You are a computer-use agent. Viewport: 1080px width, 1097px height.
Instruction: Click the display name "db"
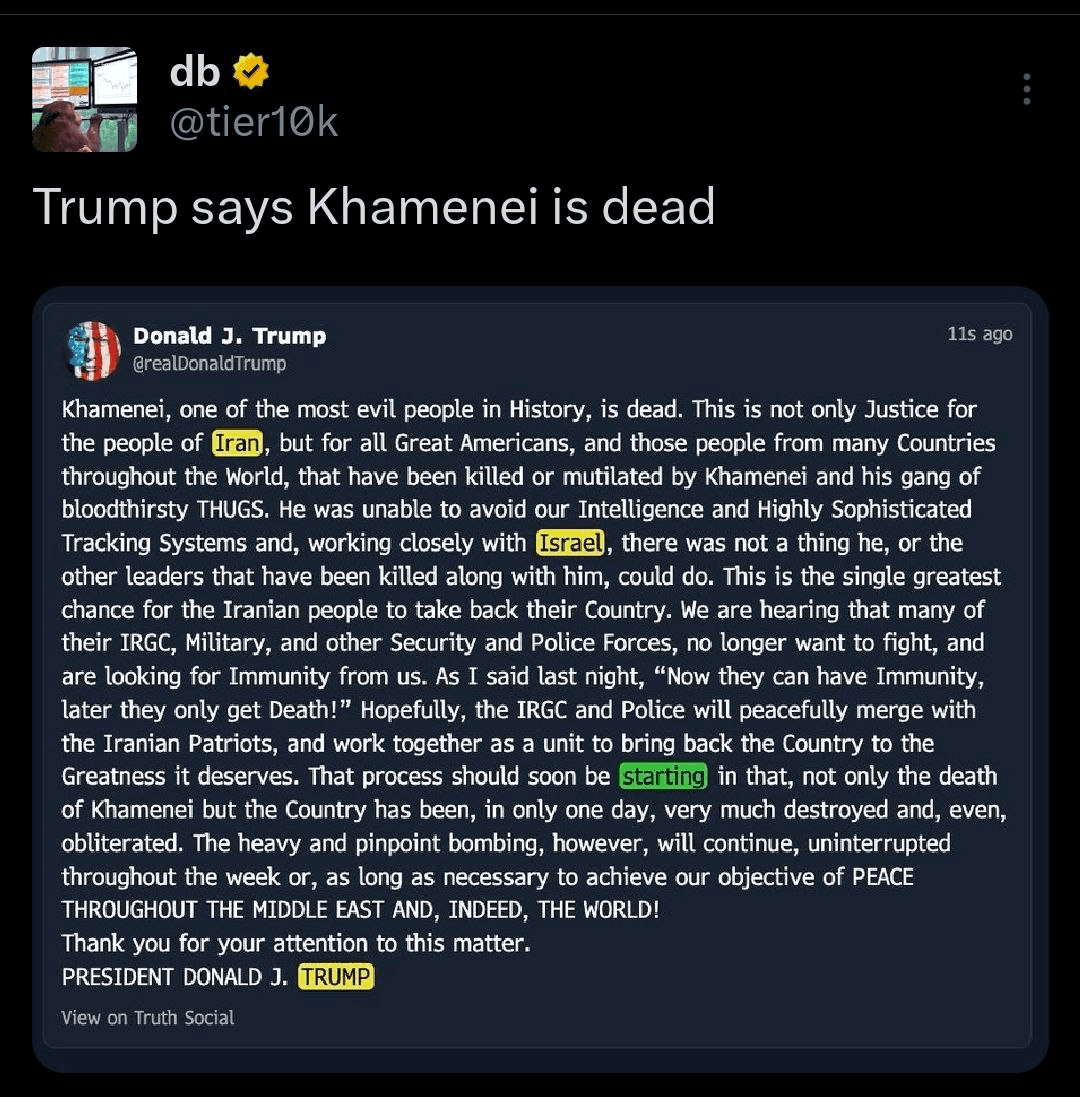[x=194, y=71]
